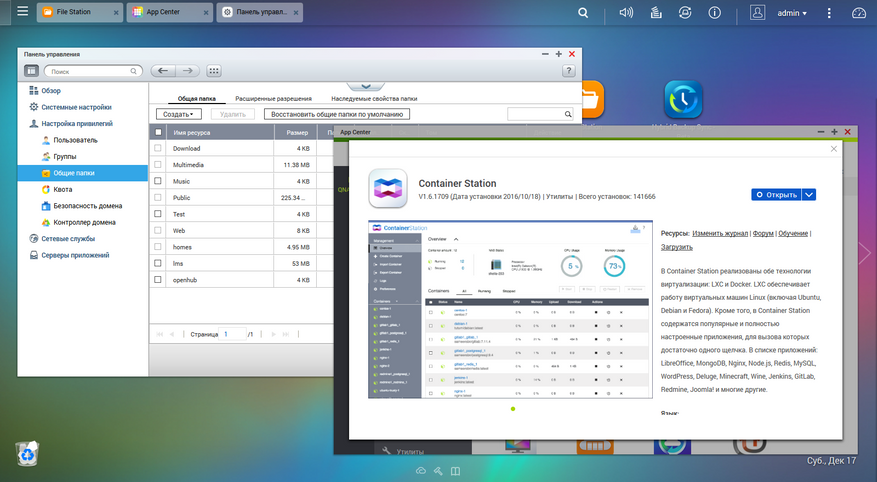Open Обзор in Control Panel sidebar
The height and width of the screenshot is (482, 877).
(x=50, y=91)
